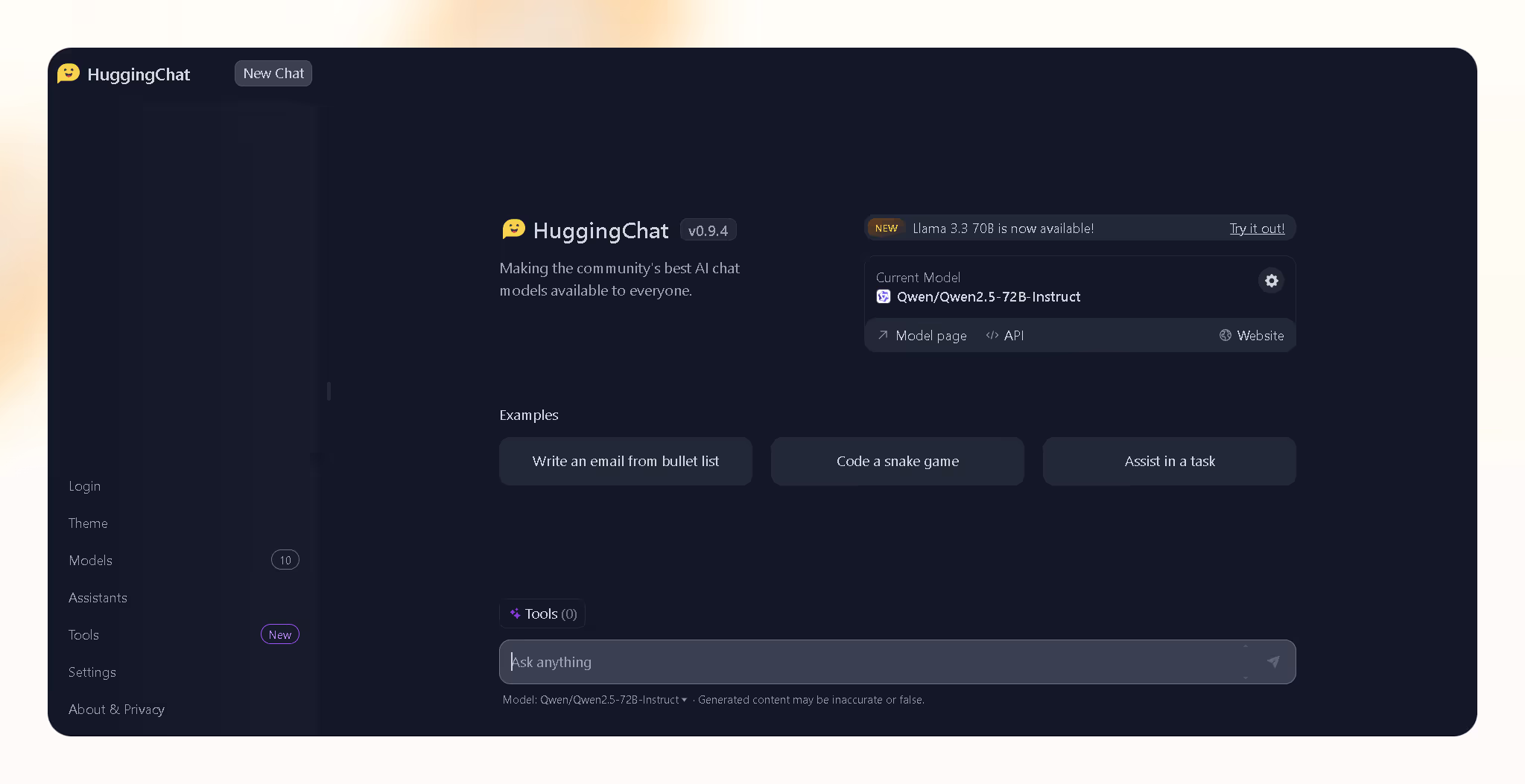
Task: Open the Assistants page
Action: pos(98,598)
